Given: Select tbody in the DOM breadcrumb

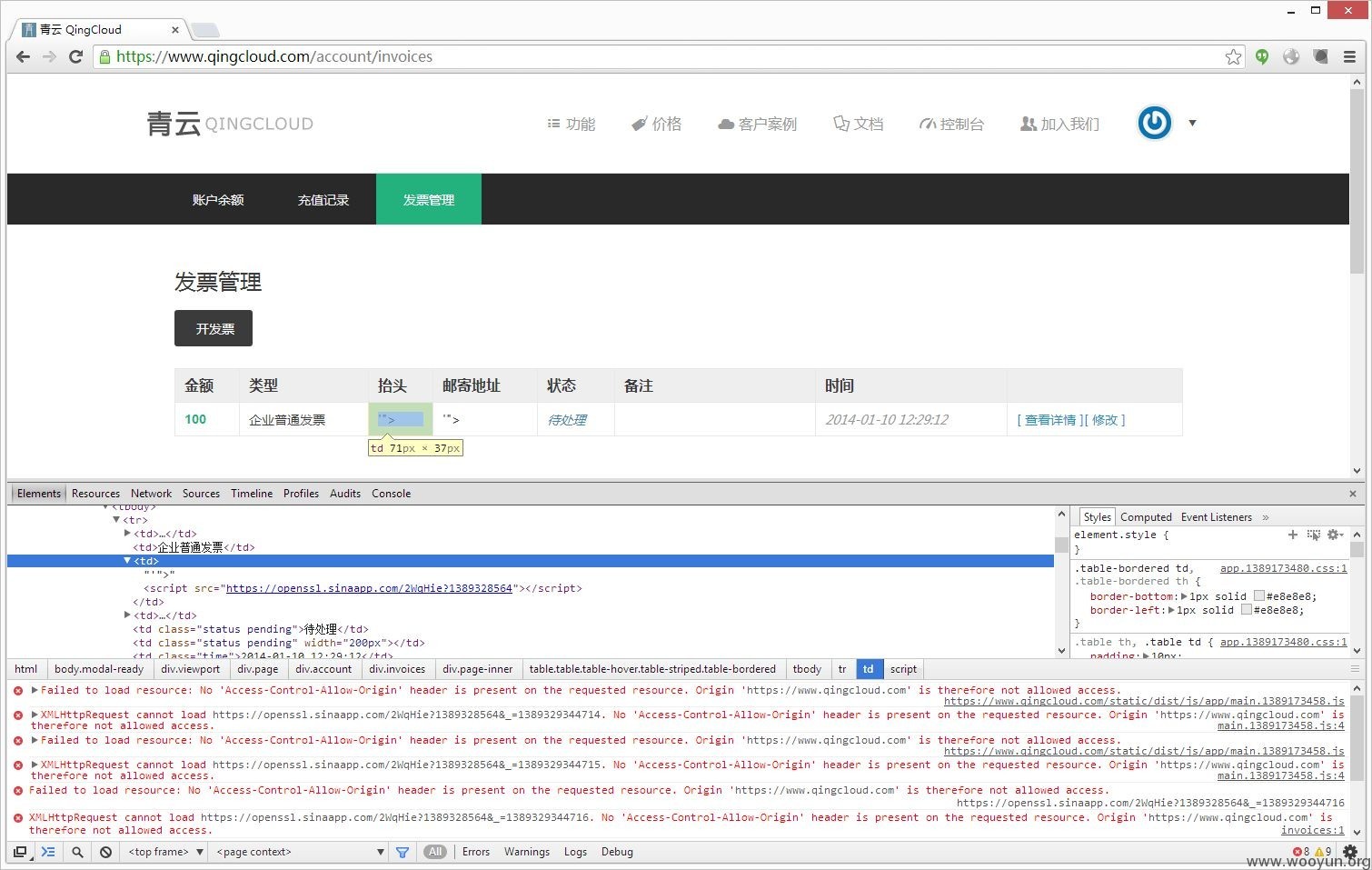Looking at the screenshot, I should 807,669.
